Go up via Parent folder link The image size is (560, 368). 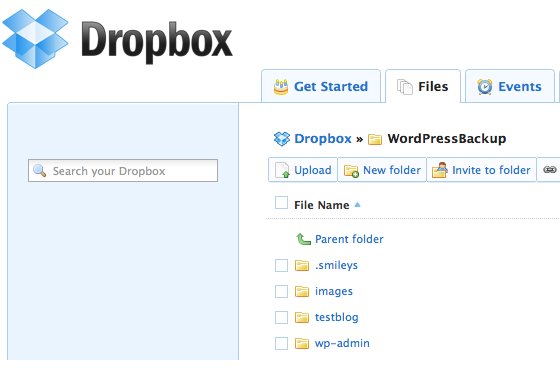pyautogui.click(x=349, y=239)
